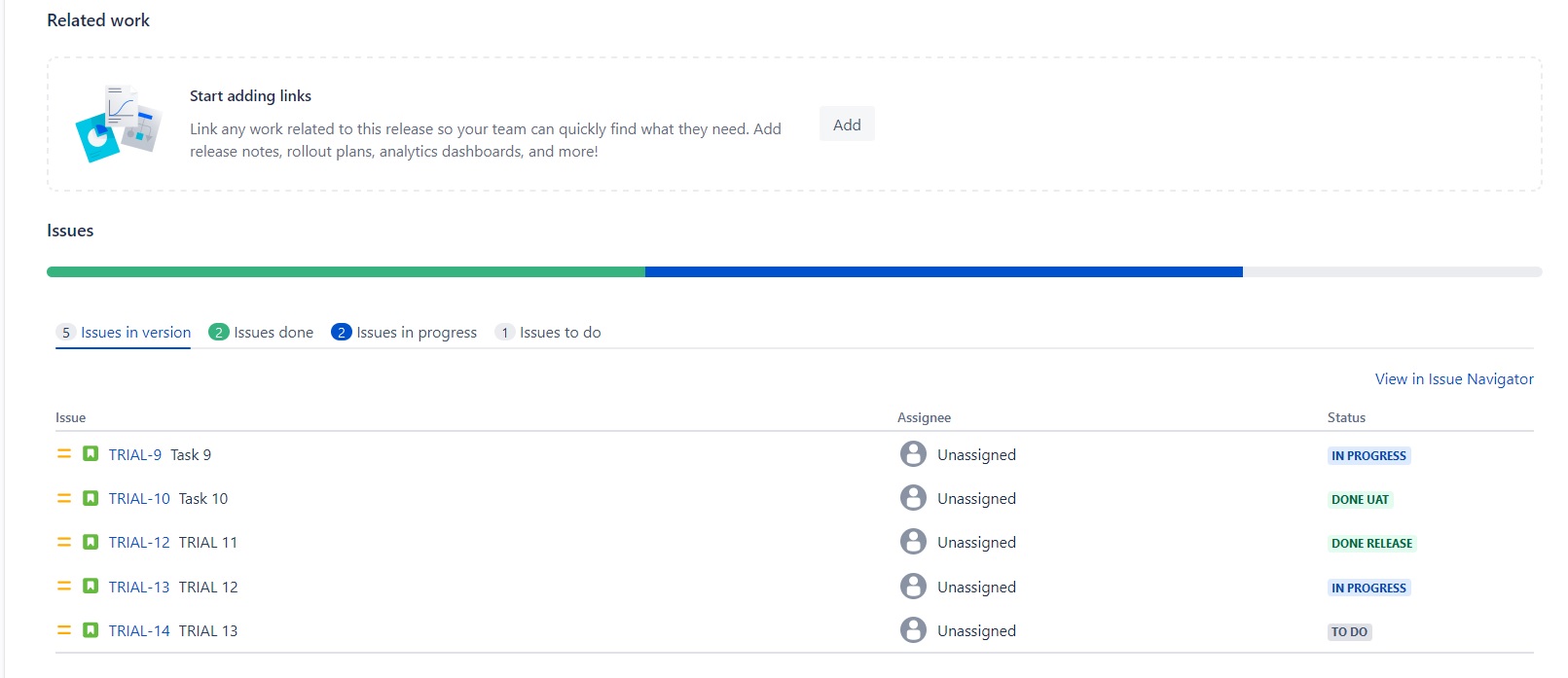Screen dimensions: 1568x678
Task: Click the unassigned avatar in TRIAL-10 row
Action: (x=913, y=498)
